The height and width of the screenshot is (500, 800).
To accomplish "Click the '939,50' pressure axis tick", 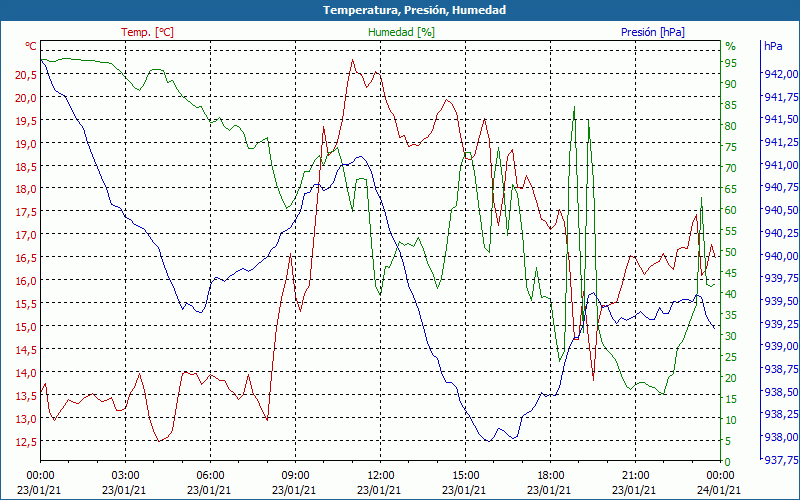I will [781, 301].
